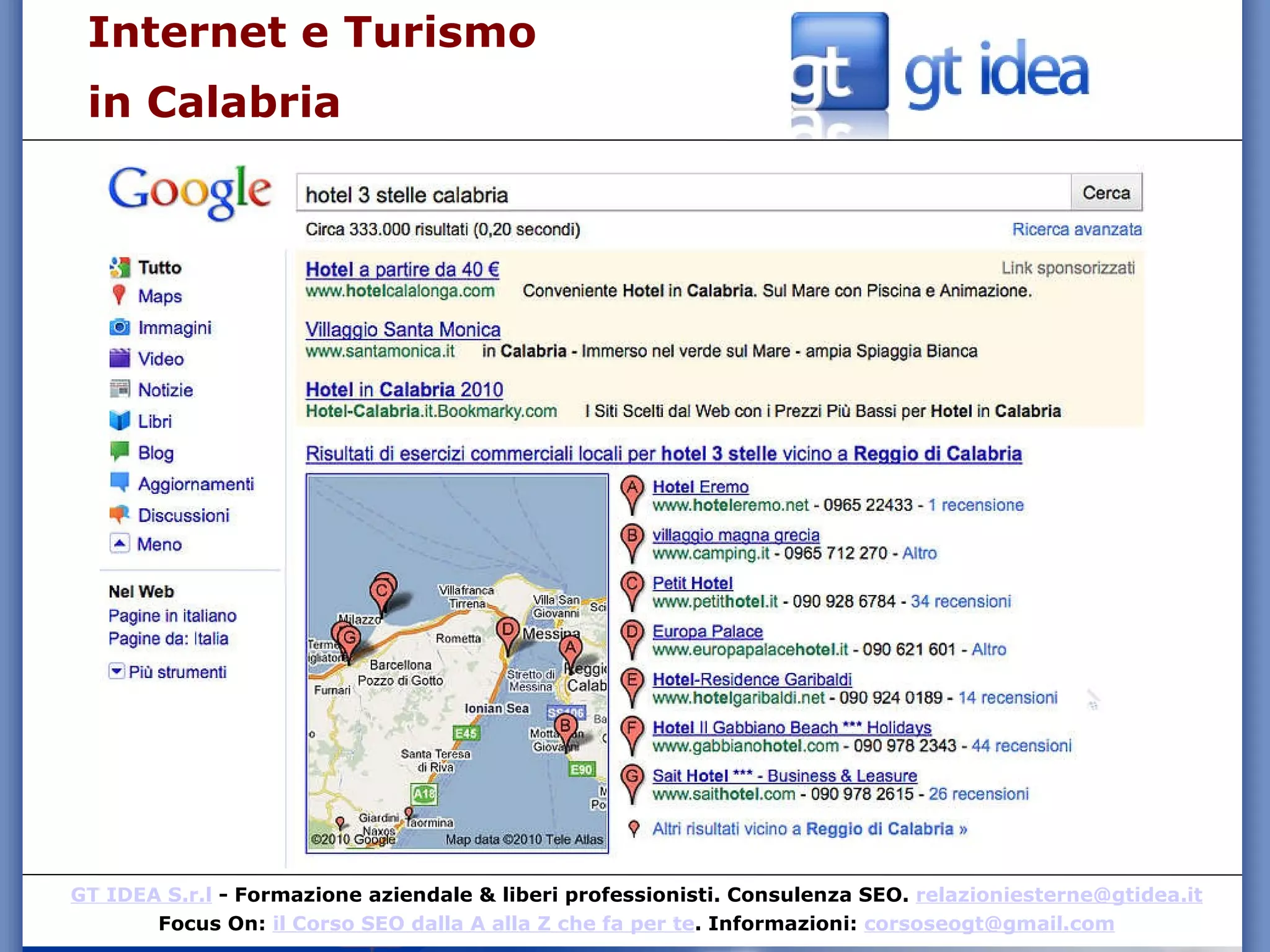Open the Hotel Eremo result title
Viewport: 1270px width, 952px height.
click(x=701, y=487)
